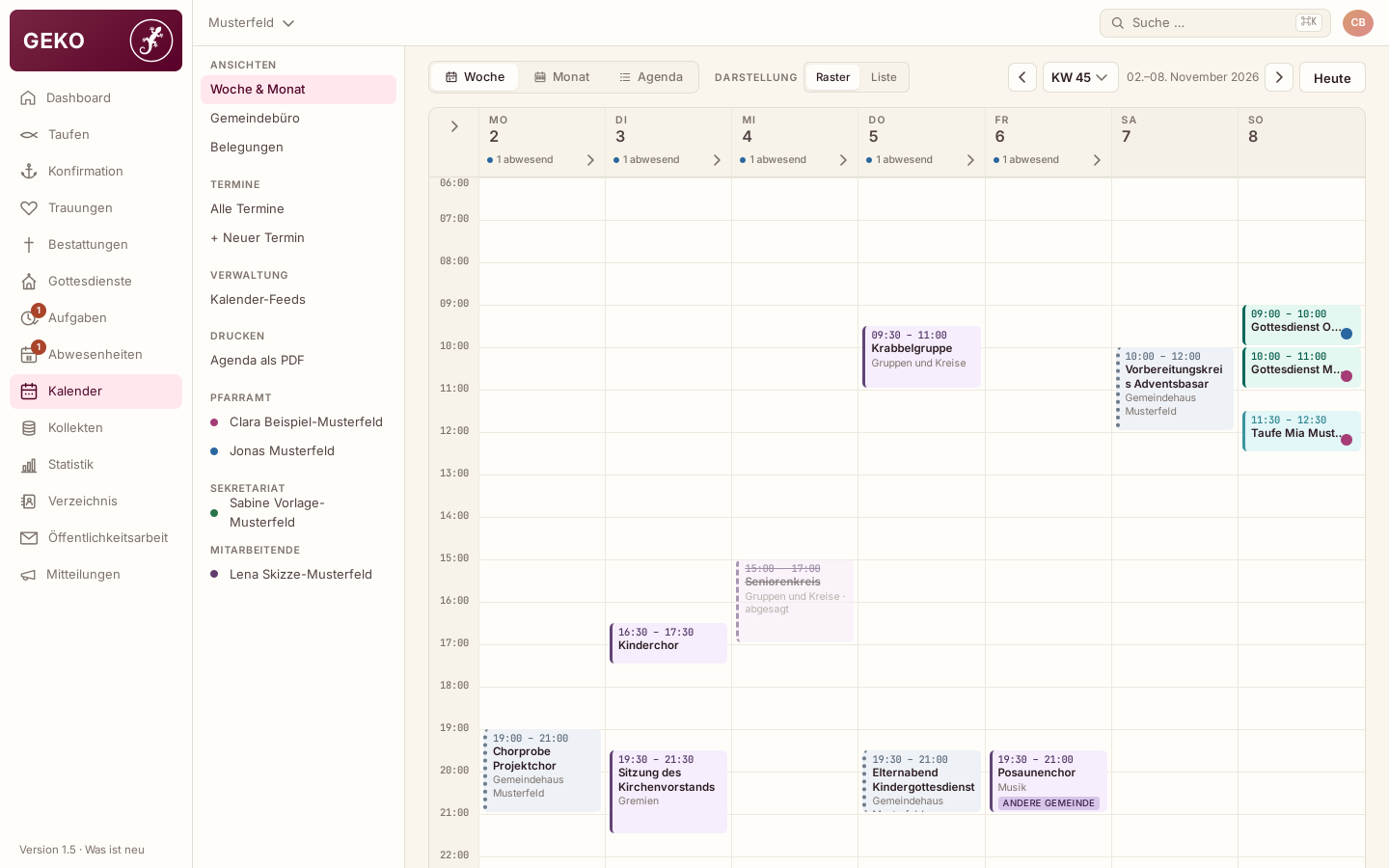Click the Abwesenheiten calendar icon with badge
This screenshot has width=1389, height=868.
[31, 353]
